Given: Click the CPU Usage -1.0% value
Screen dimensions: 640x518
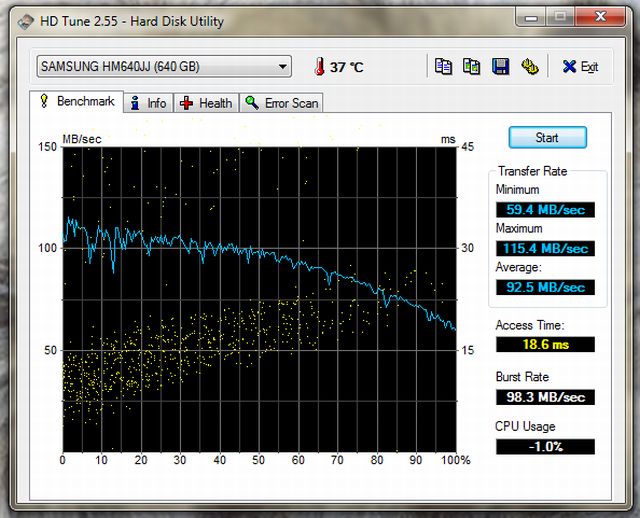Looking at the screenshot, I should tap(544, 447).
